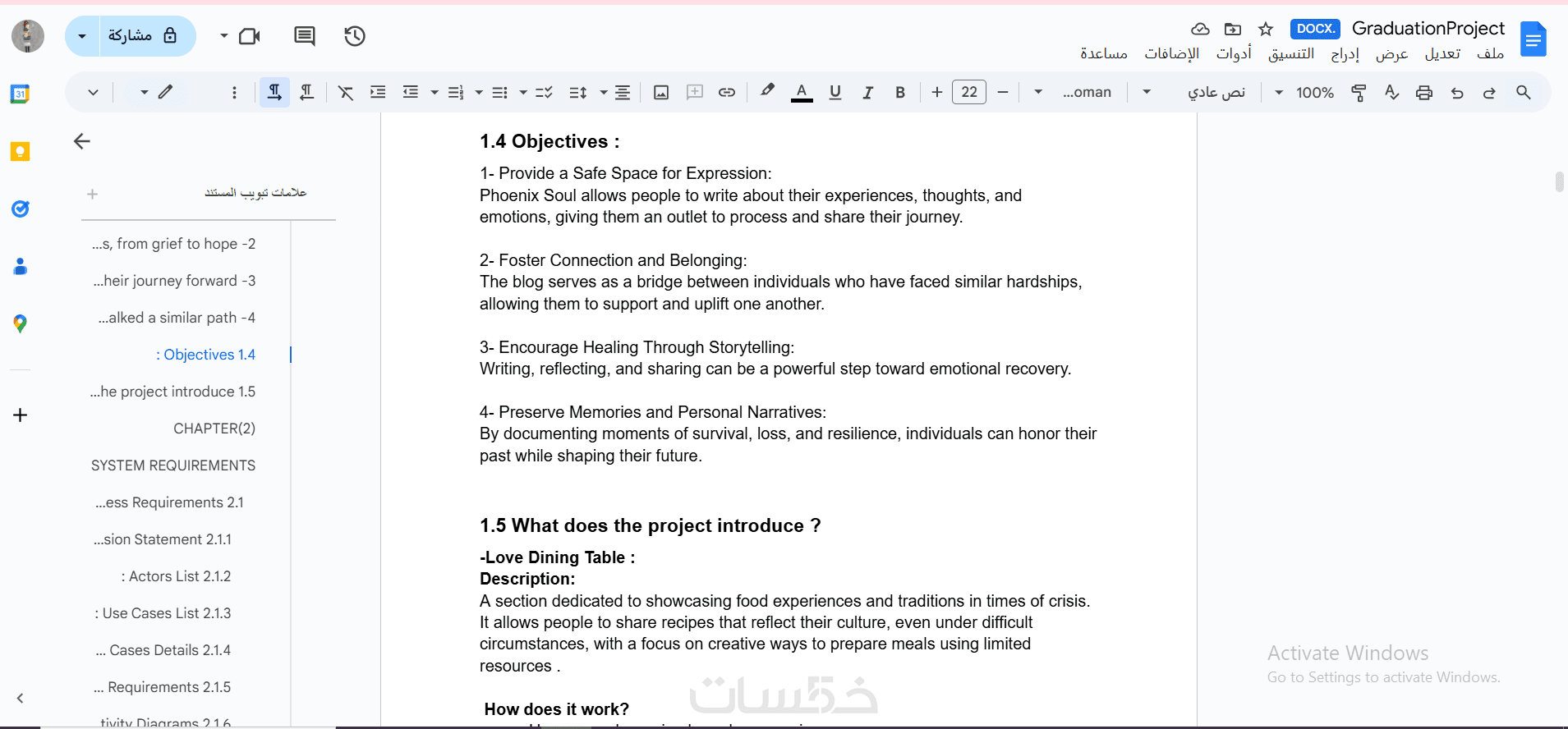Screen dimensions: 1568x729
Task: Toggle bulleted list formatting
Action: coord(499,93)
